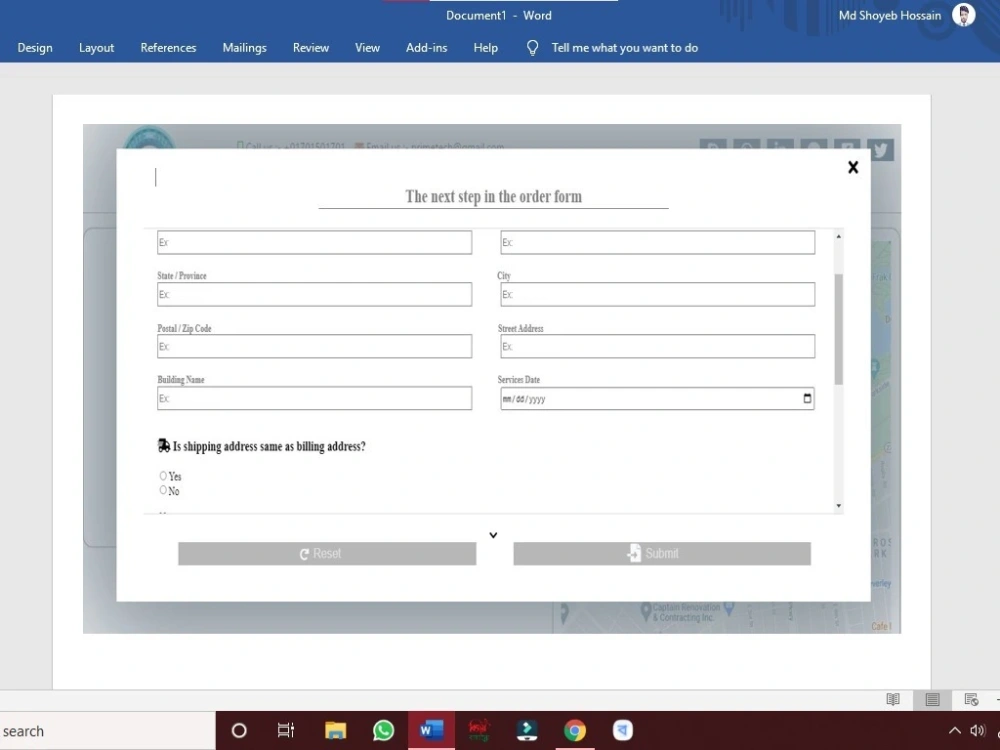Click the Street Address input field
Screen dimensions: 1000x750
658,346
